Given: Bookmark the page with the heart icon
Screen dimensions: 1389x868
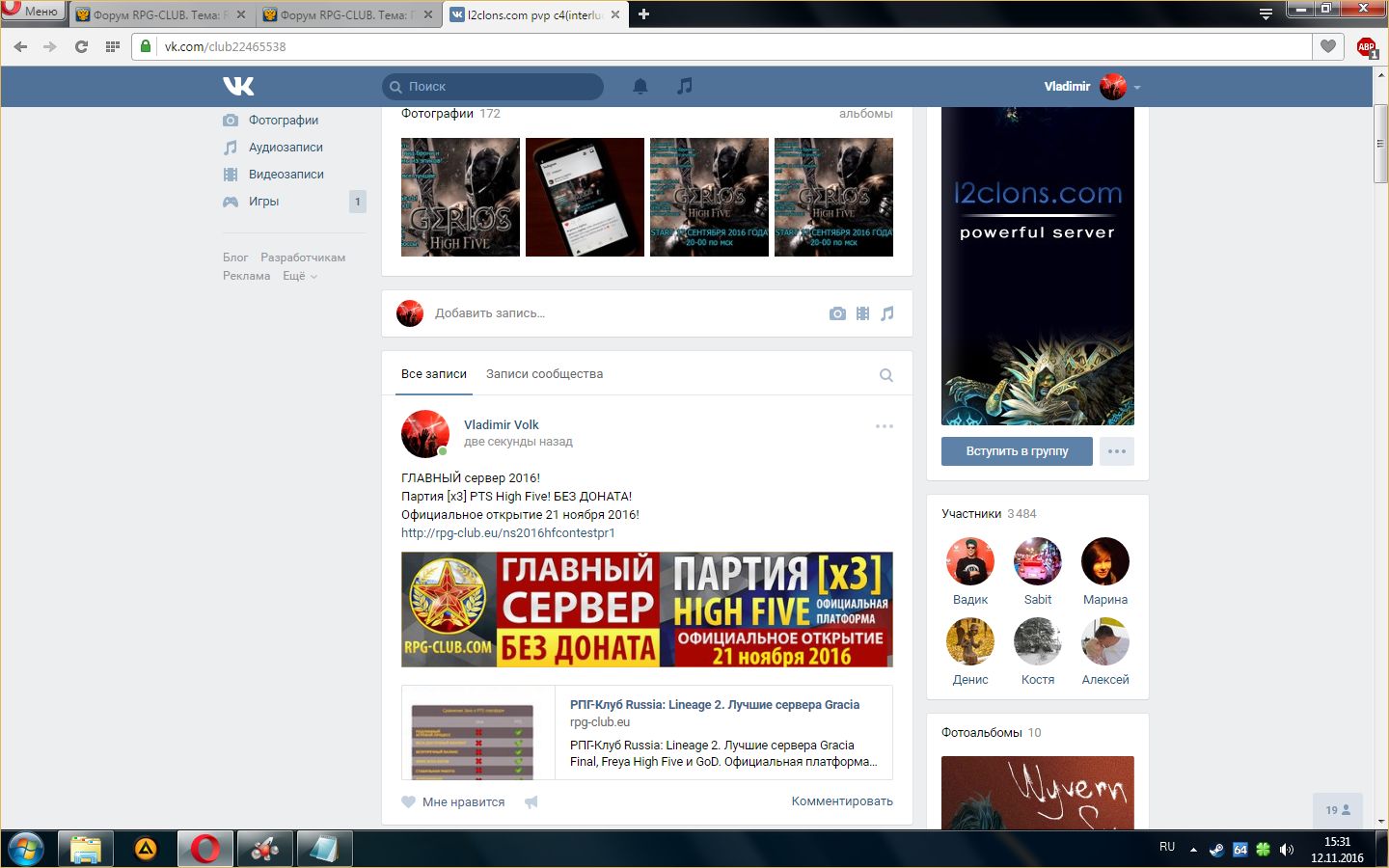Looking at the screenshot, I should coord(1328,46).
